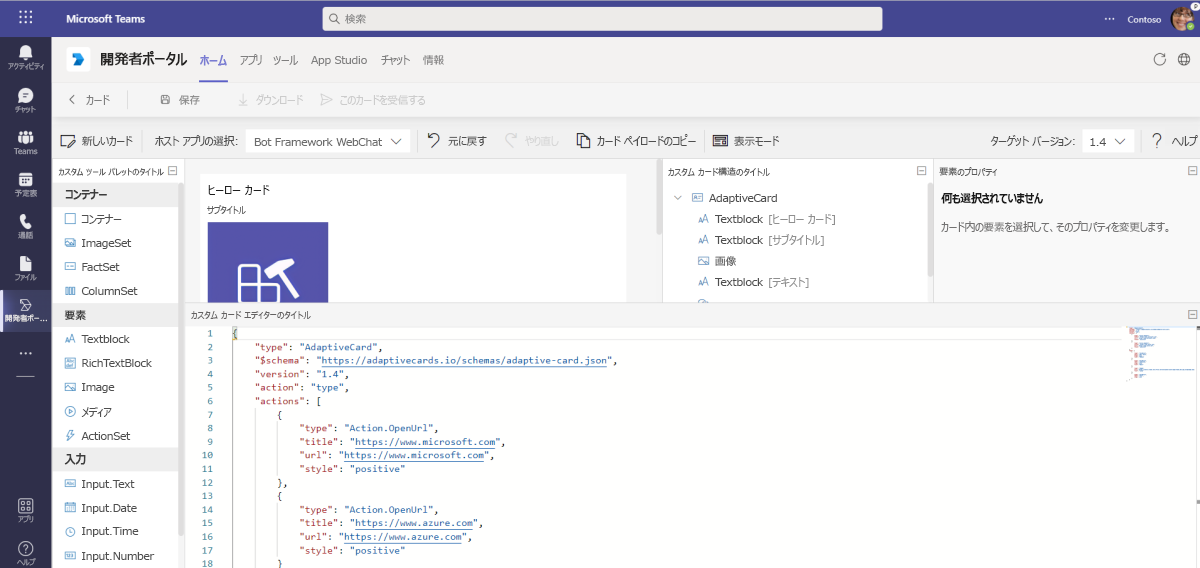Switch to the チャット tab

pyautogui.click(x=395, y=60)
